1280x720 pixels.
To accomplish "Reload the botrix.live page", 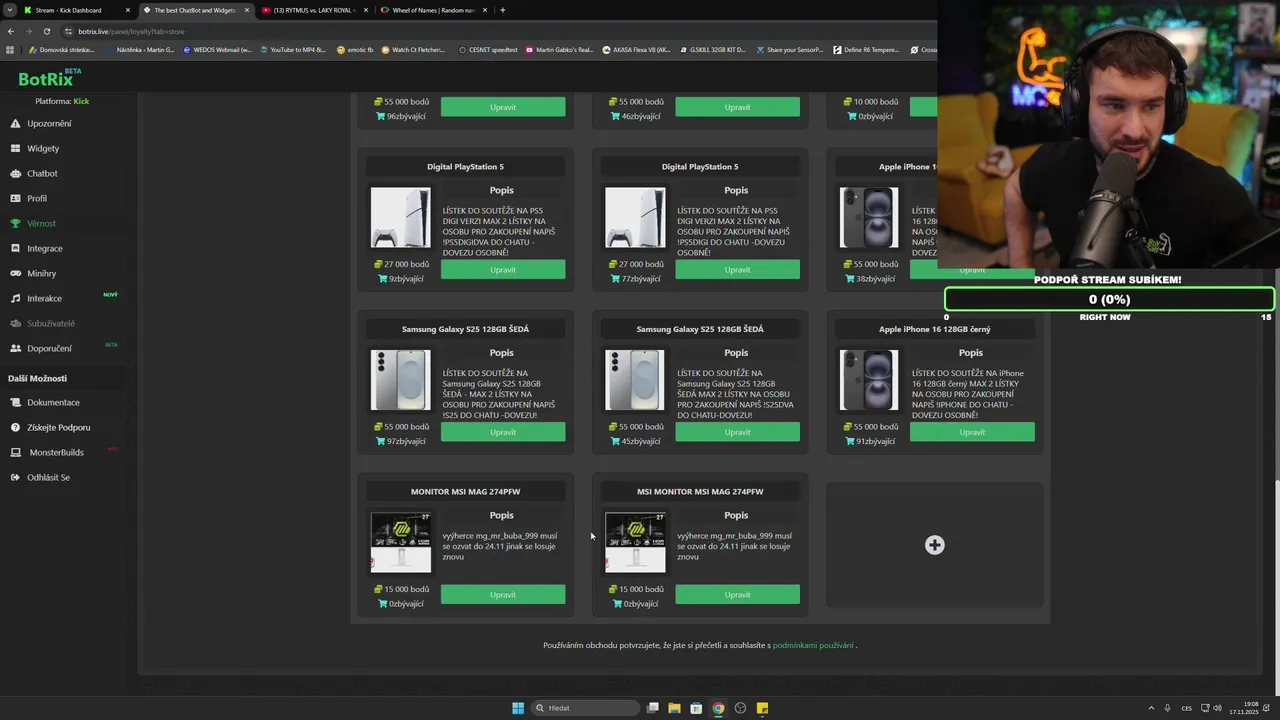I will pyautogui.click(x=46, y=31).
